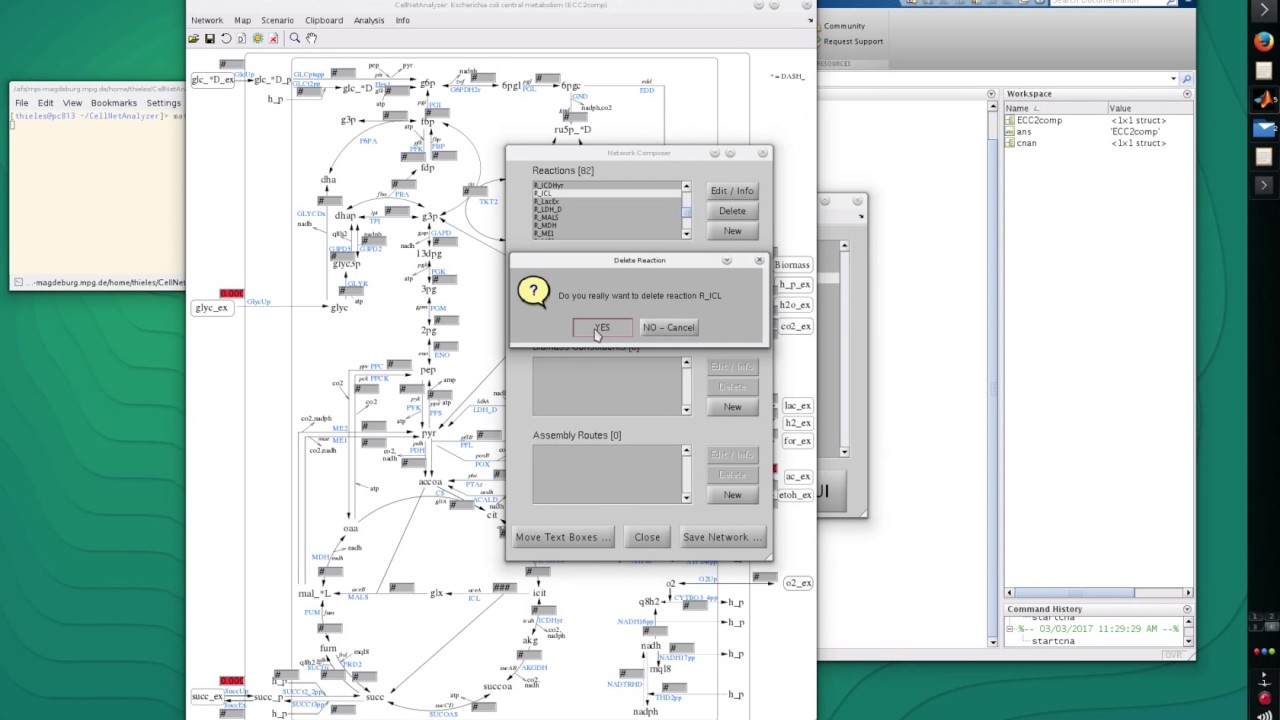Screen dimensions: 1280x720
Task: Click the search magnifier beside MATLAB path field
Action: tap(1186, 79)
